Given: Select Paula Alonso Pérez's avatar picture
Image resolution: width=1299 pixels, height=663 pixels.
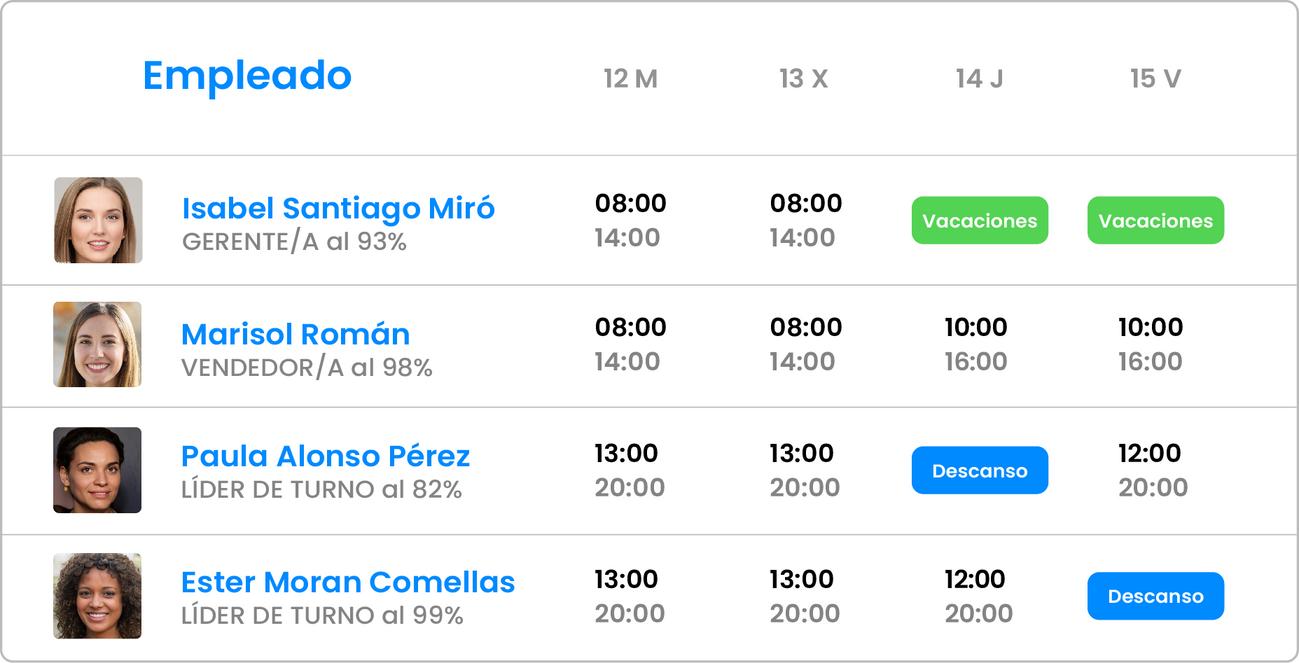Looking at the screenshot, I should coord(97,470).
